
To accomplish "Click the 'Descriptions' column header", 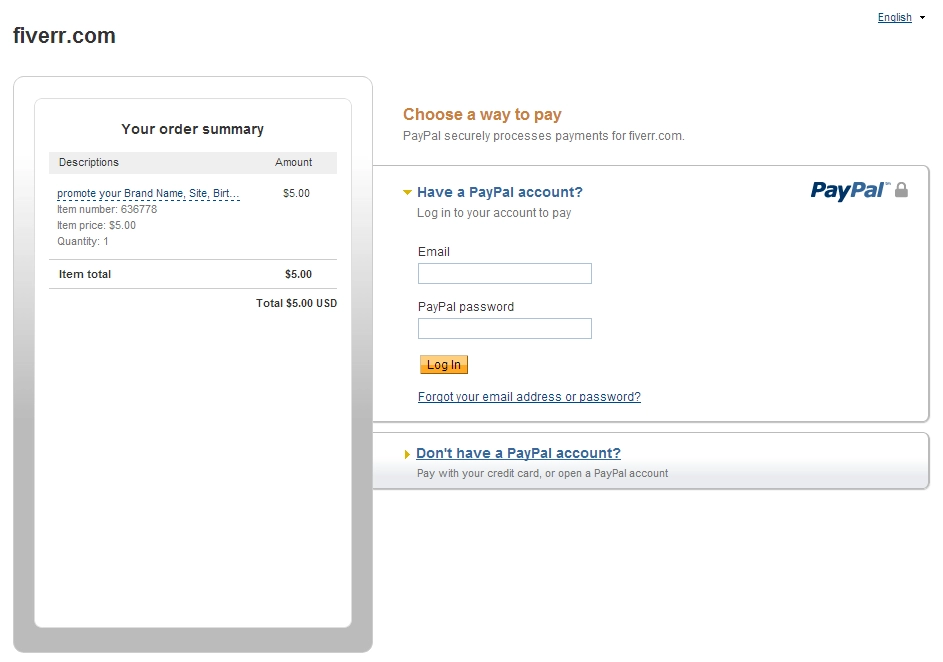I will (89, 162).
